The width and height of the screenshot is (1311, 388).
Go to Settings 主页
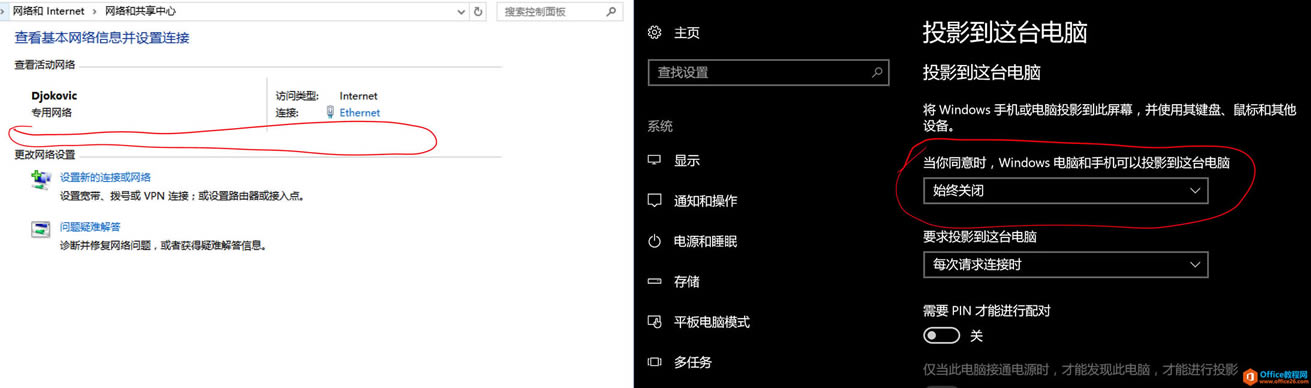[687, 33]
